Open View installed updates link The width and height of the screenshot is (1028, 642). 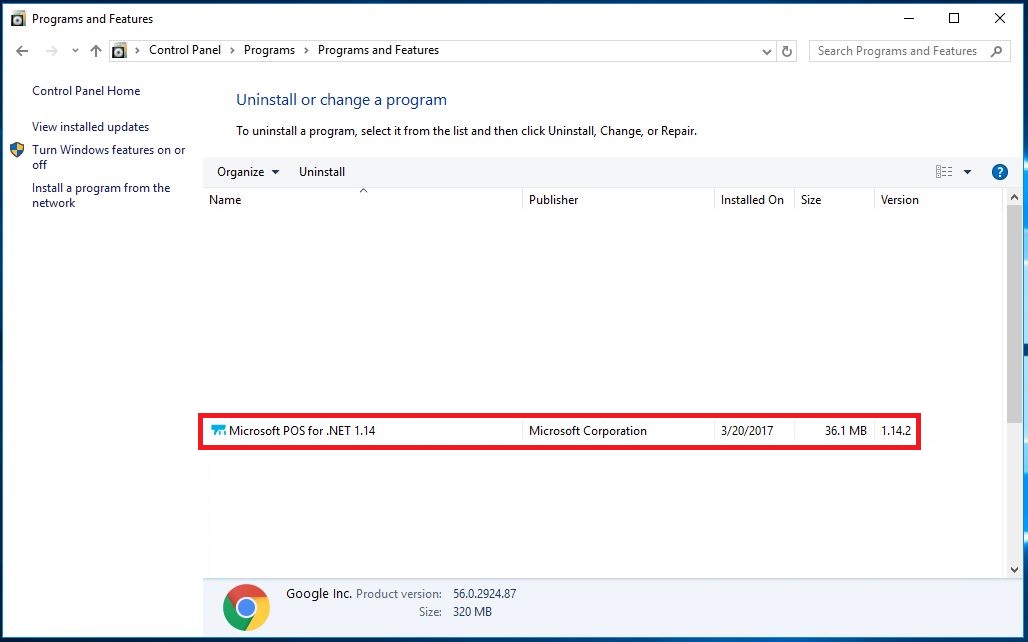click(90, 127)
